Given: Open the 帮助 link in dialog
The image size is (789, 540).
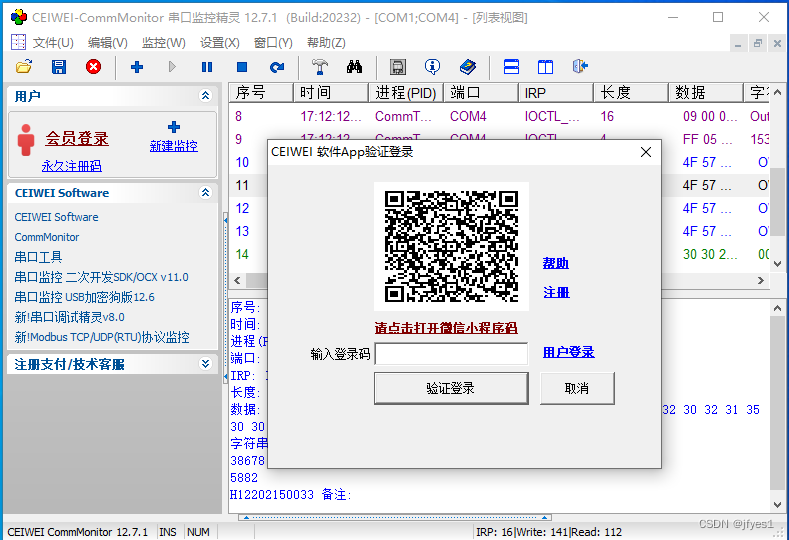Looking at the screenshot, I should coord(556,263).
